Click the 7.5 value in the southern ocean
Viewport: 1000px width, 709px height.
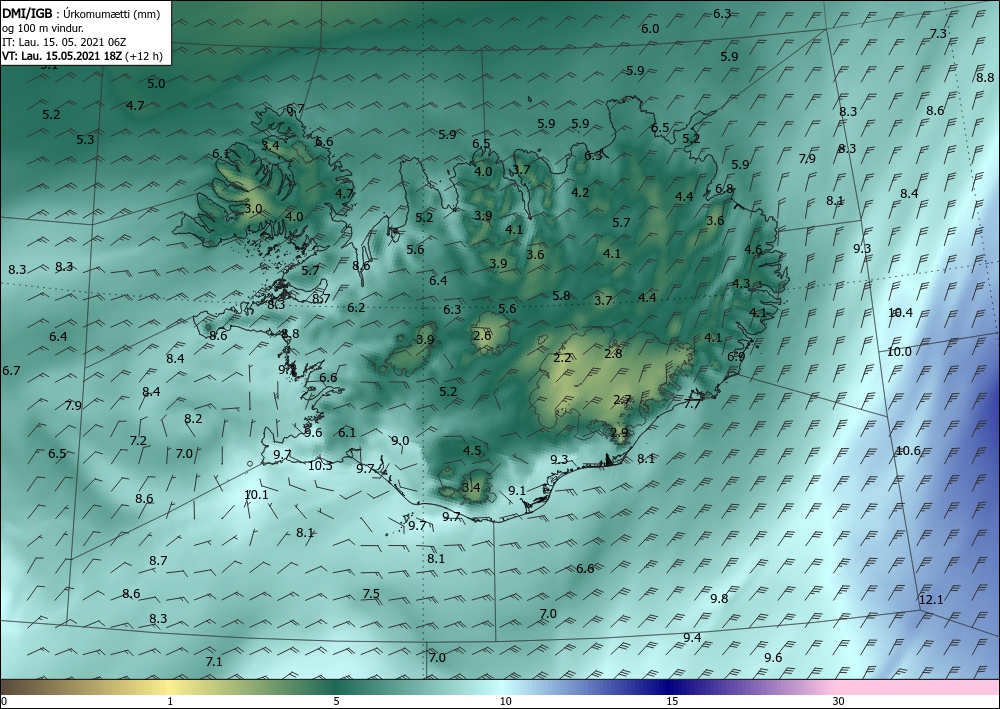pos(371,594)
